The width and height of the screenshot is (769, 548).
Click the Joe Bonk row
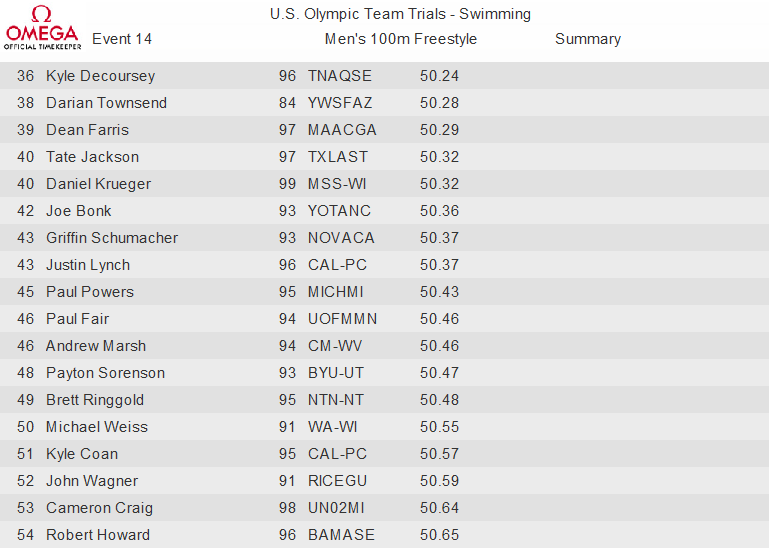click(384, 210)
